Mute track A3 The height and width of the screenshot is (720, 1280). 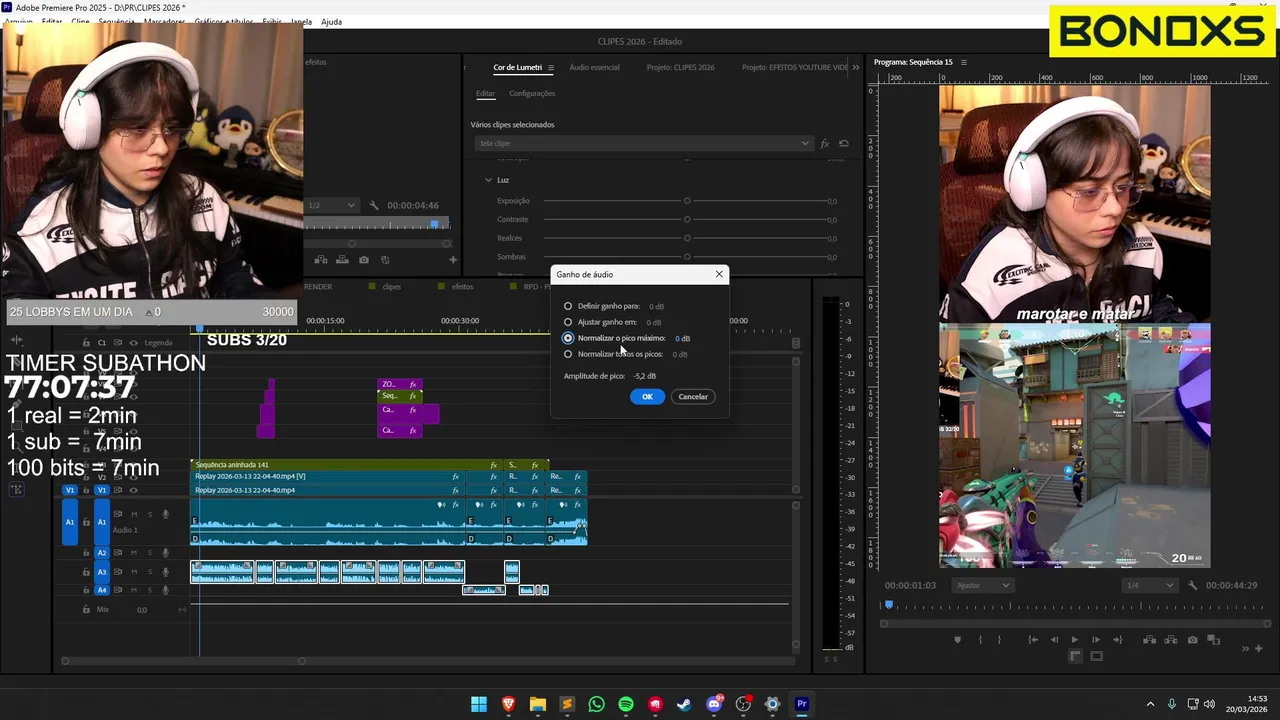[134, 572]
